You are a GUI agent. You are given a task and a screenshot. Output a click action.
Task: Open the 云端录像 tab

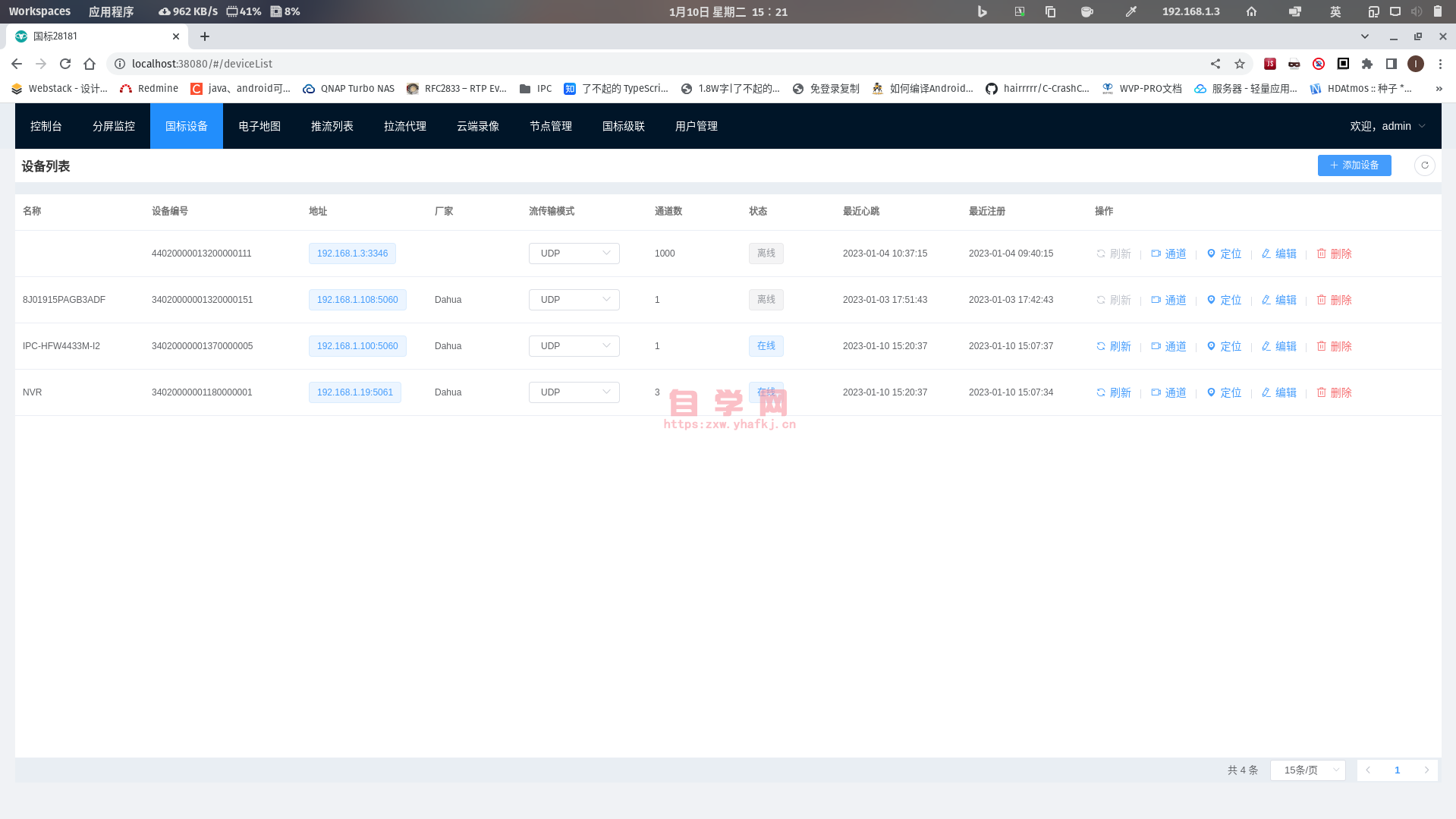[x=478, y=126]
